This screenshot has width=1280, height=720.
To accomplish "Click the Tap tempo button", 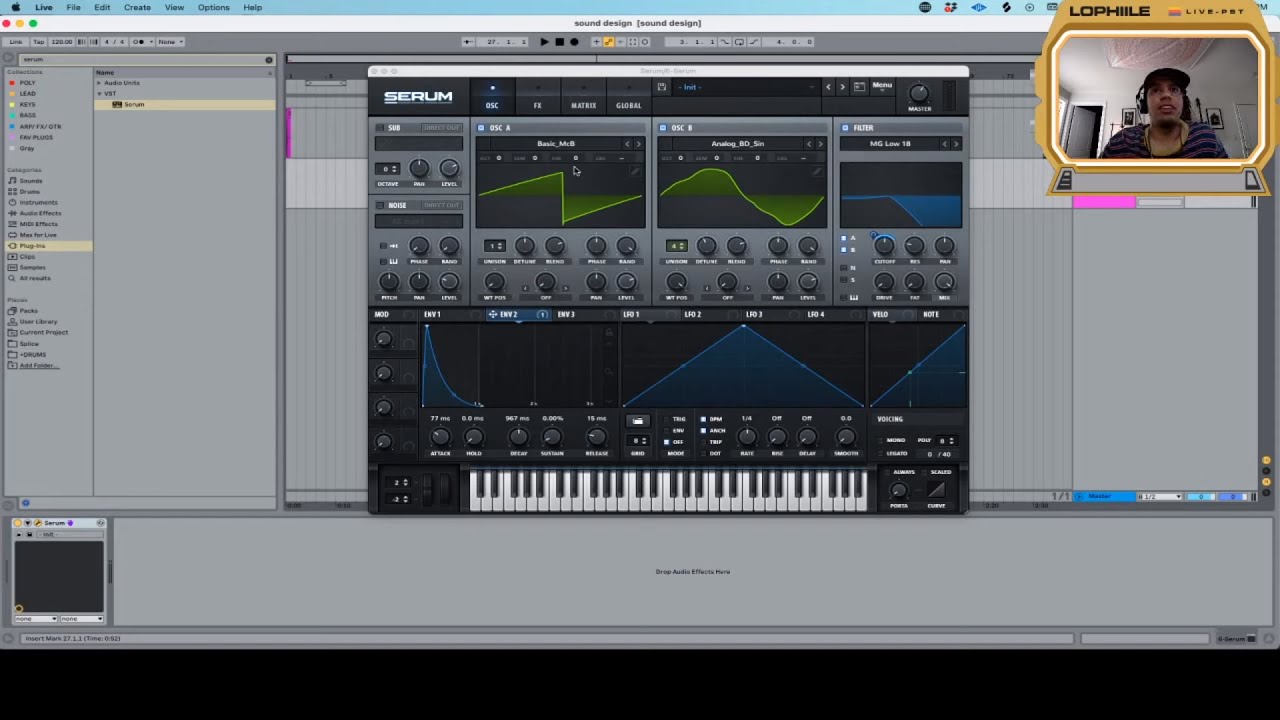I will pyautogui.click(x=39, y=42).
